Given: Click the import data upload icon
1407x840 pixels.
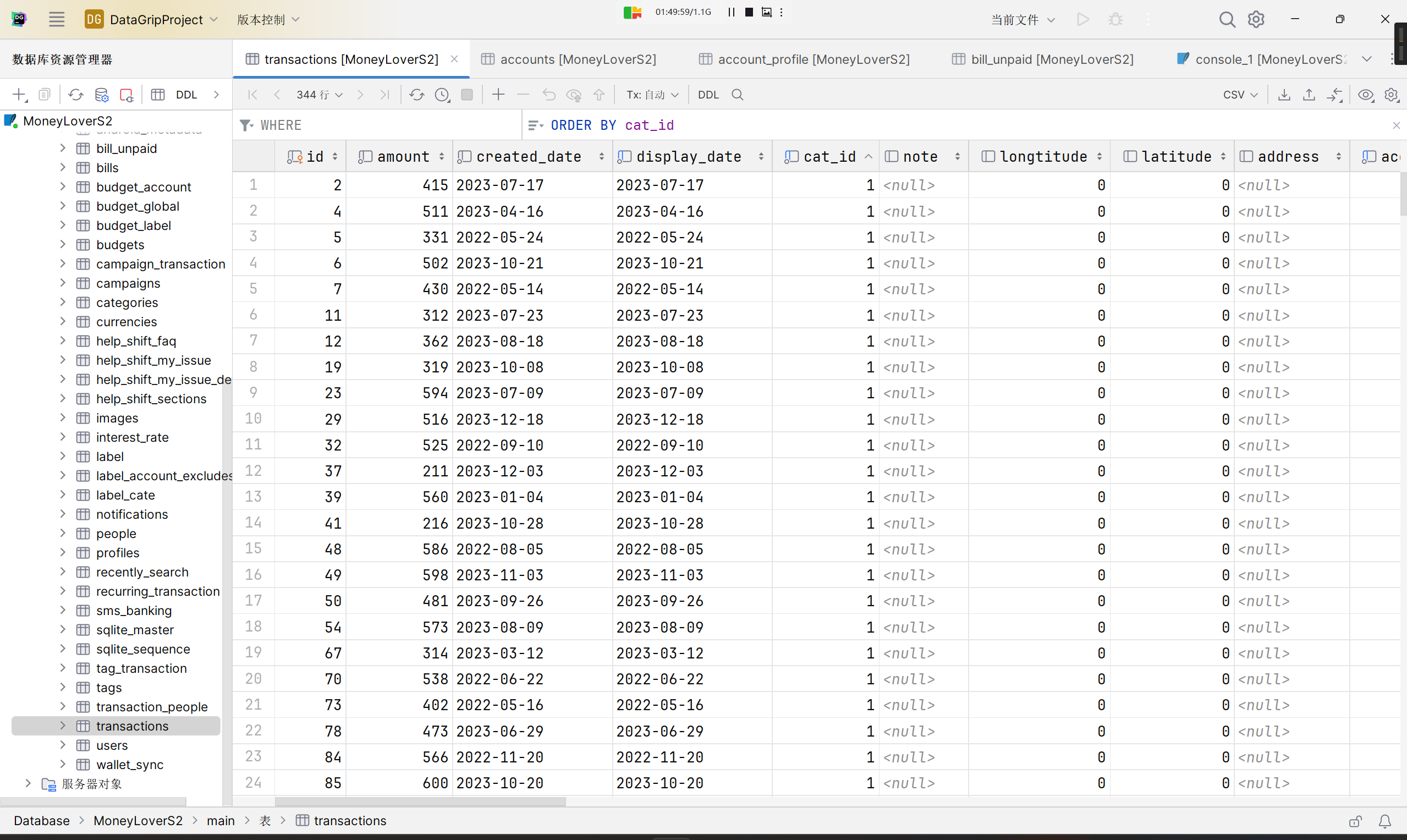Looking at the screenshot, I should 1309,95.
